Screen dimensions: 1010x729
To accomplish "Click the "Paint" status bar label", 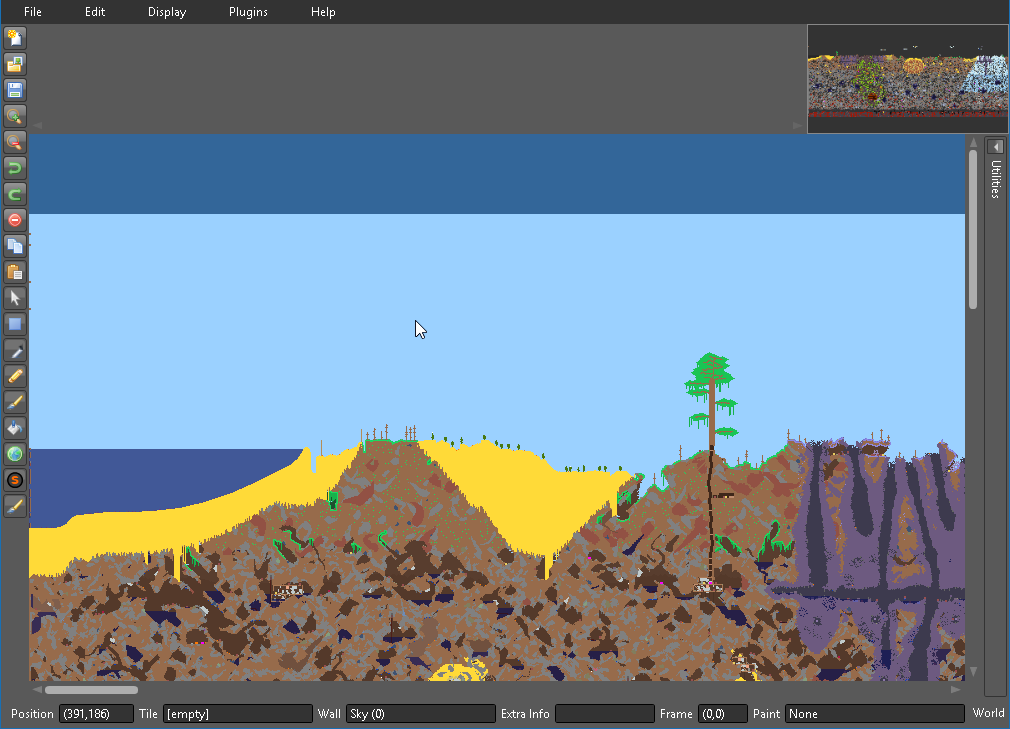I will 767,714.
